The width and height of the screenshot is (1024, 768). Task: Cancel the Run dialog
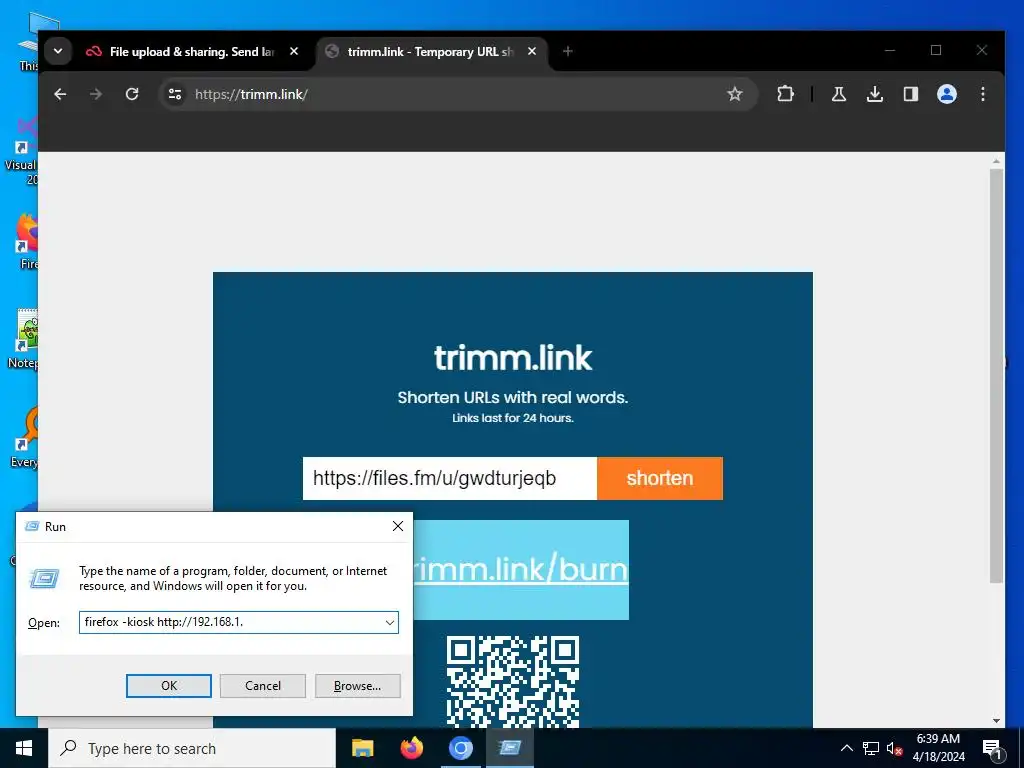click(263, 686)
